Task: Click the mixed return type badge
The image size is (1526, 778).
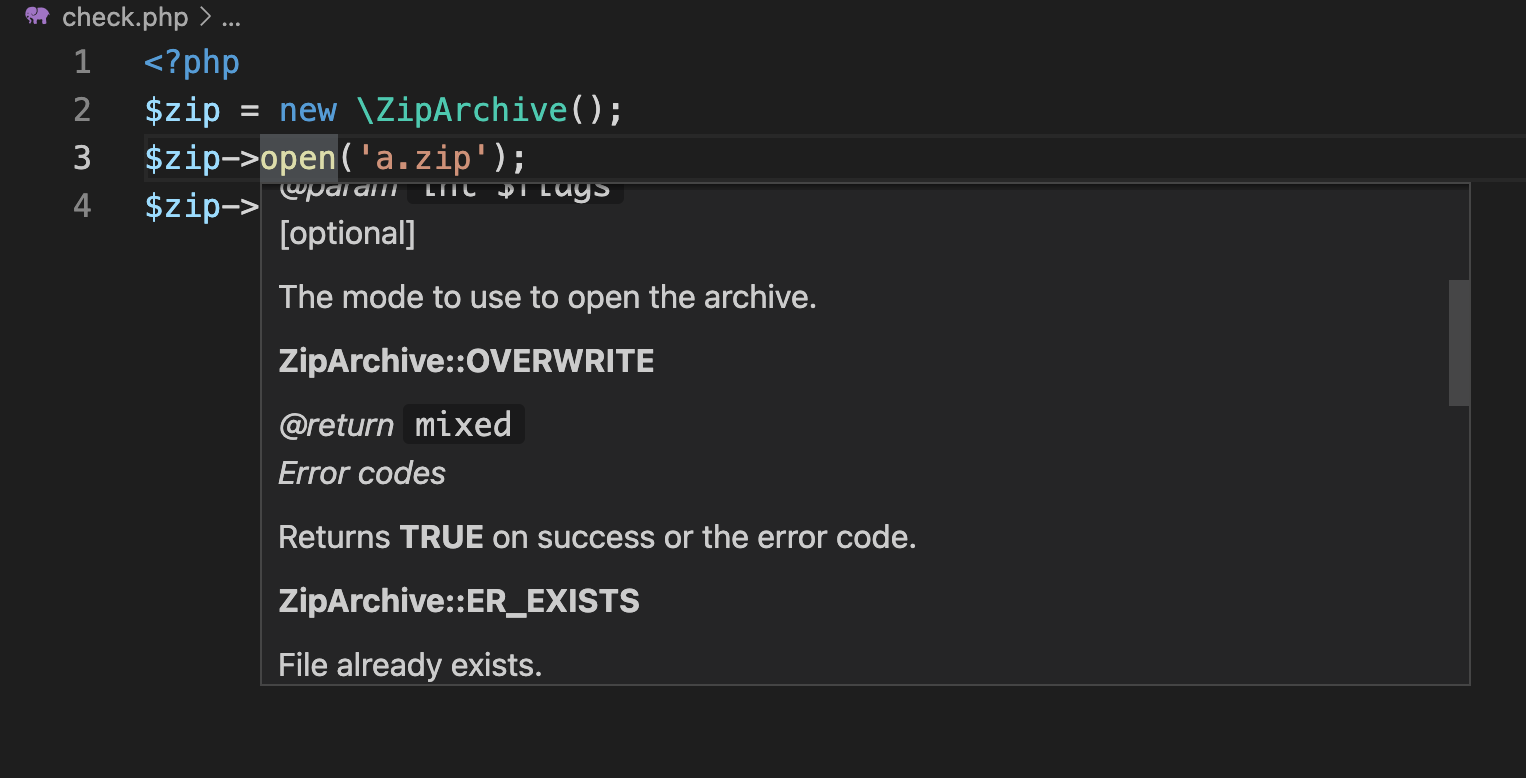Action: [x=463, y=424]
